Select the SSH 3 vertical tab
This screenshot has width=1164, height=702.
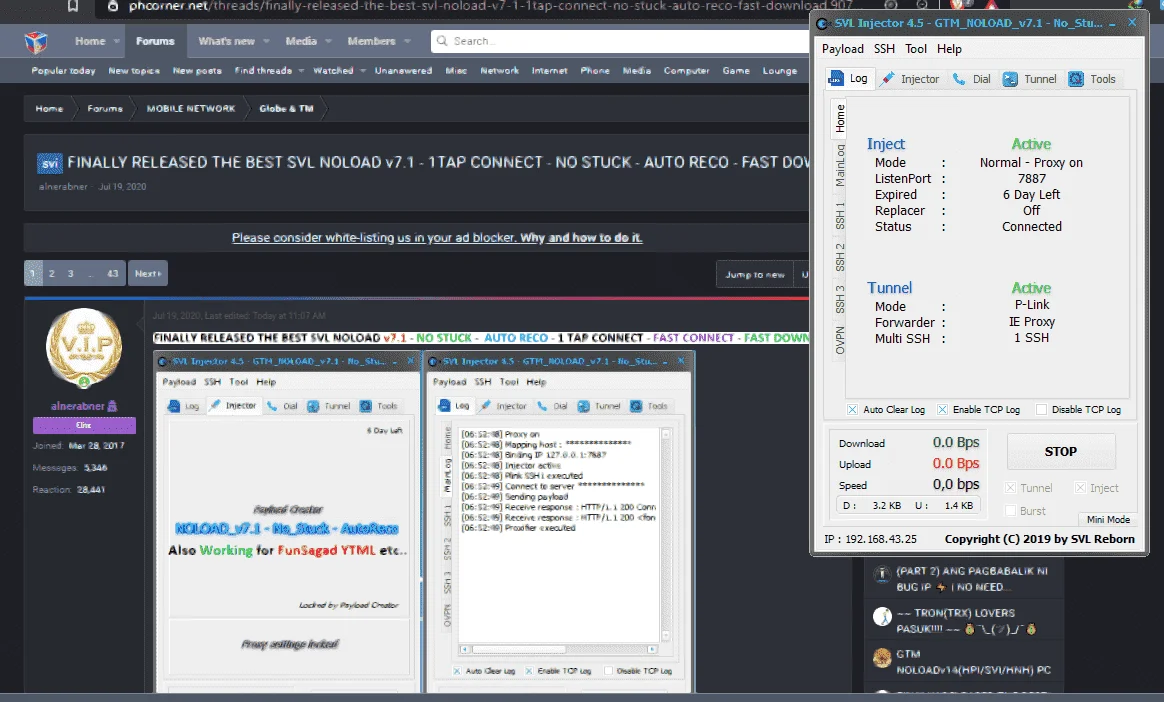[x=840, y=299]
